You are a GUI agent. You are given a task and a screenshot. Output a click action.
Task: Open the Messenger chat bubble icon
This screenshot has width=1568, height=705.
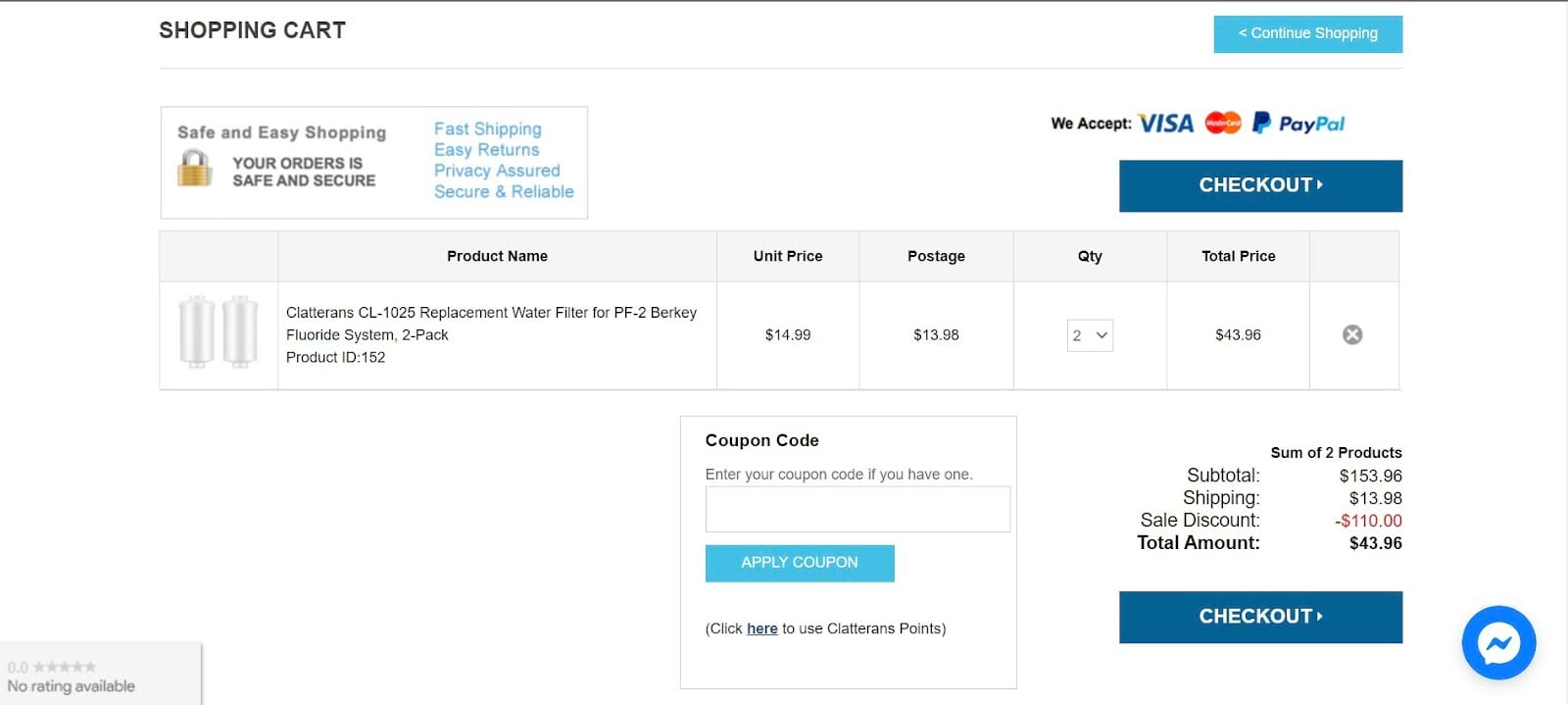1498,643
